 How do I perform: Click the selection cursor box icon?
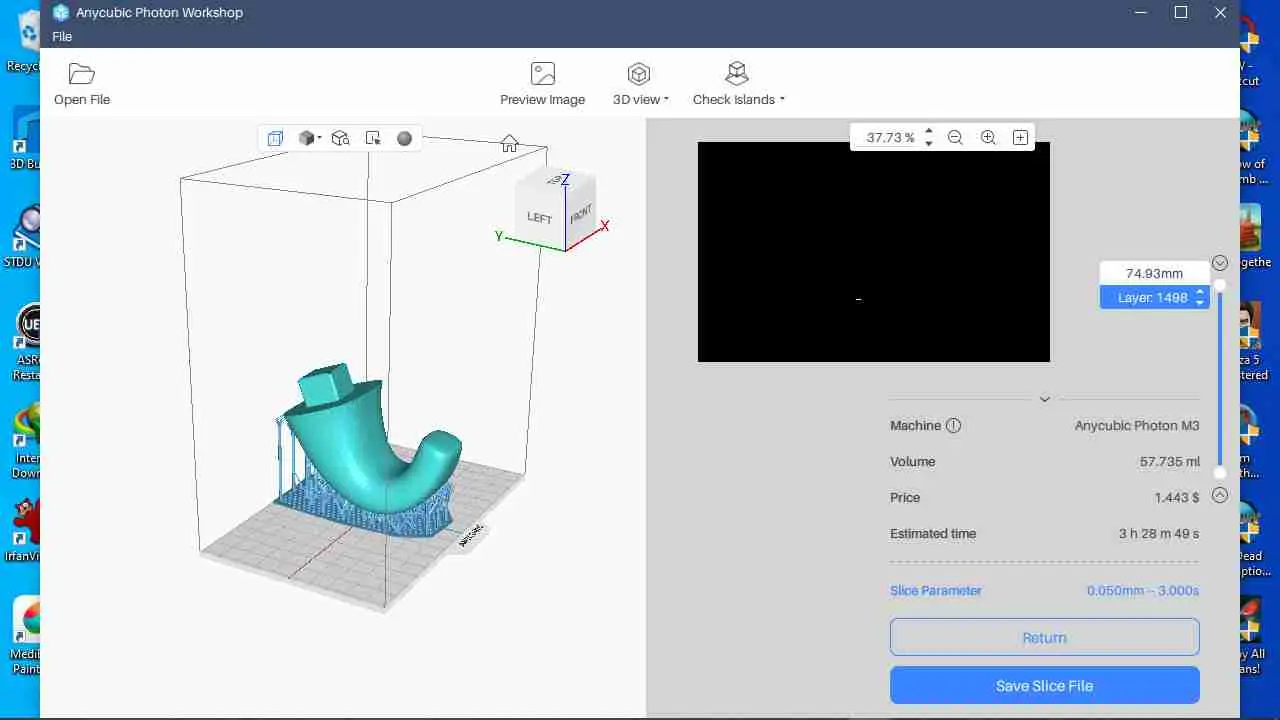point(373,138)
